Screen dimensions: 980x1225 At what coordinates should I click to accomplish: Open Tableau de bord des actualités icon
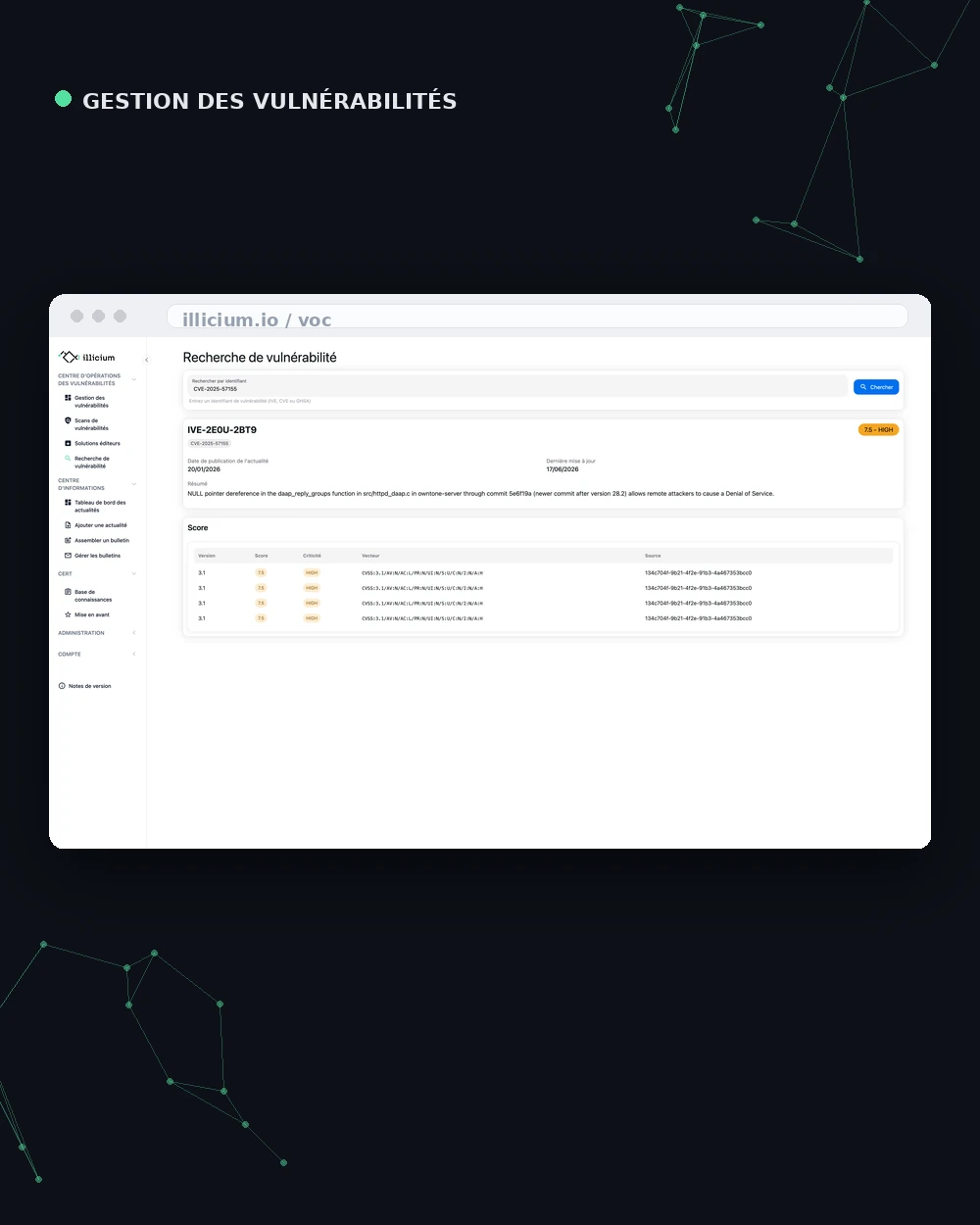[x=68, y=503]
